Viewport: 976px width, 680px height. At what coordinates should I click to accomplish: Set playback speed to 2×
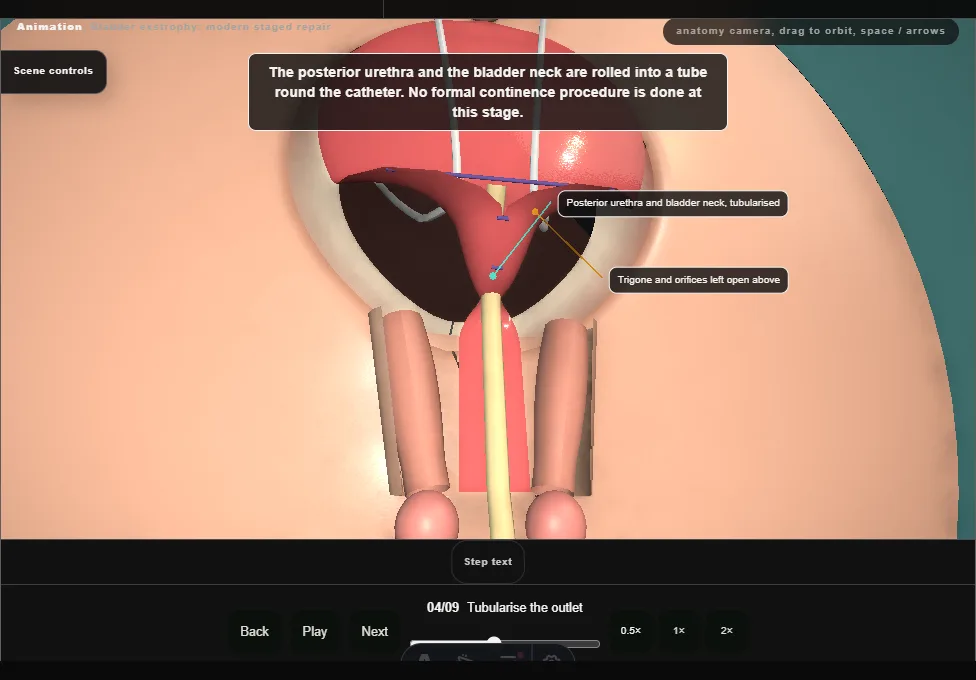point(726,631)
